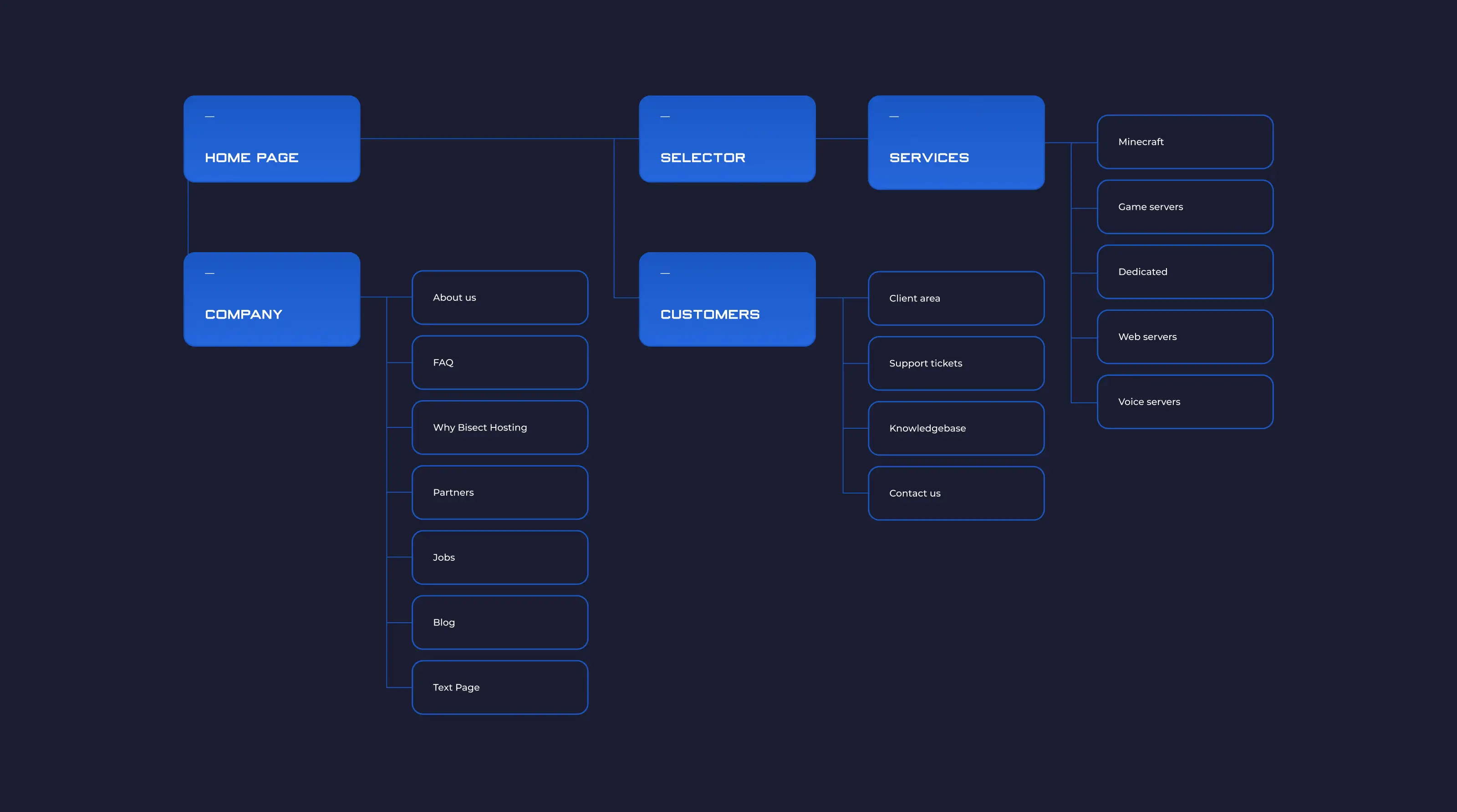Select the CUSTOMERS section block
Screen dimensions: 1457x812
(727, 299)
